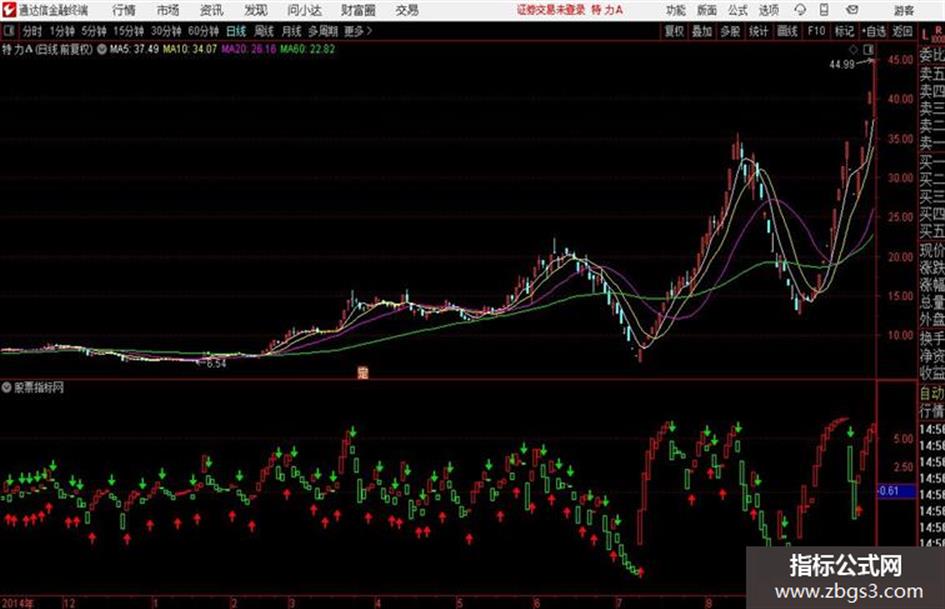Screen dimensions: 945x609
Task: Click the customer service headset icon
Action: [800, 10]
